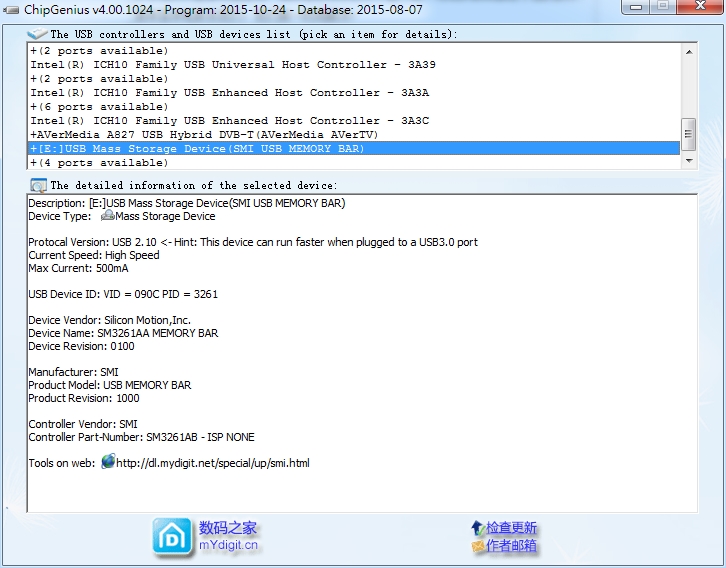Select the +(4 ports available) row
The image size is (726, 568).
354,162
